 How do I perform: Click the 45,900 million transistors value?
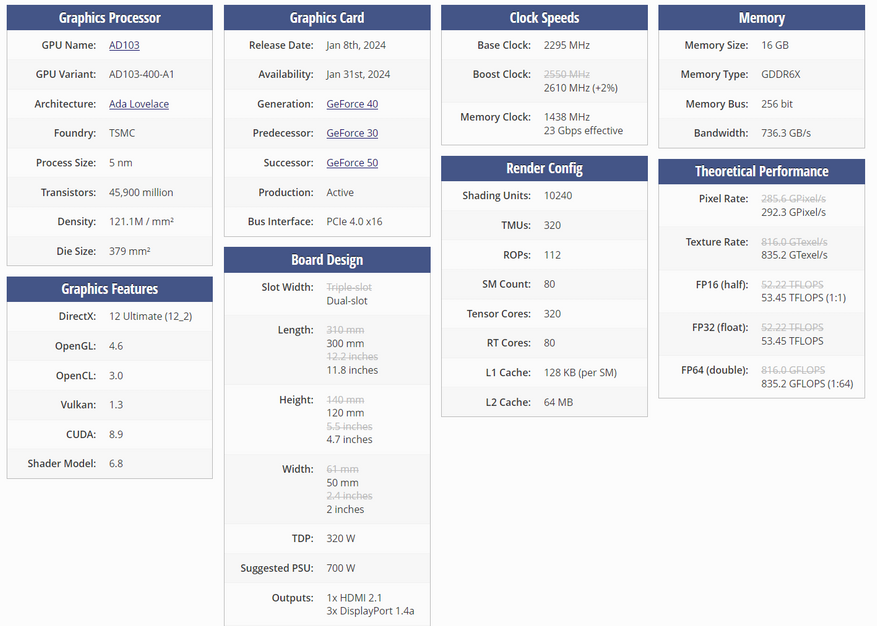coord(141,192)
